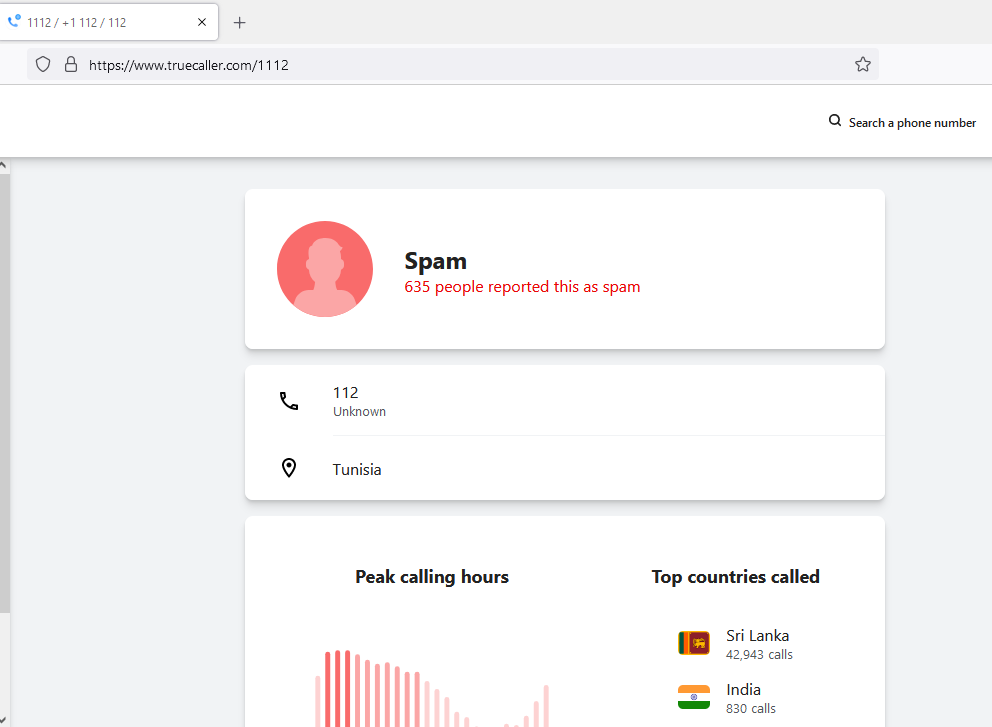Click the search magnifier icon
The height and width of the screenshot is (727, 992).
[x=835, y=121]
